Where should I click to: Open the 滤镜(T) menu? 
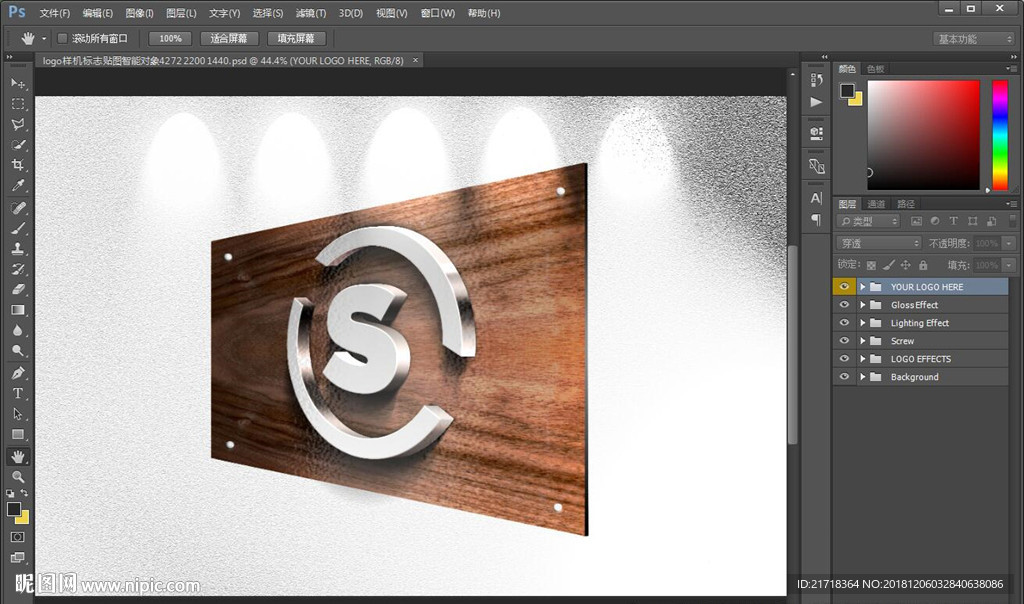311,13
